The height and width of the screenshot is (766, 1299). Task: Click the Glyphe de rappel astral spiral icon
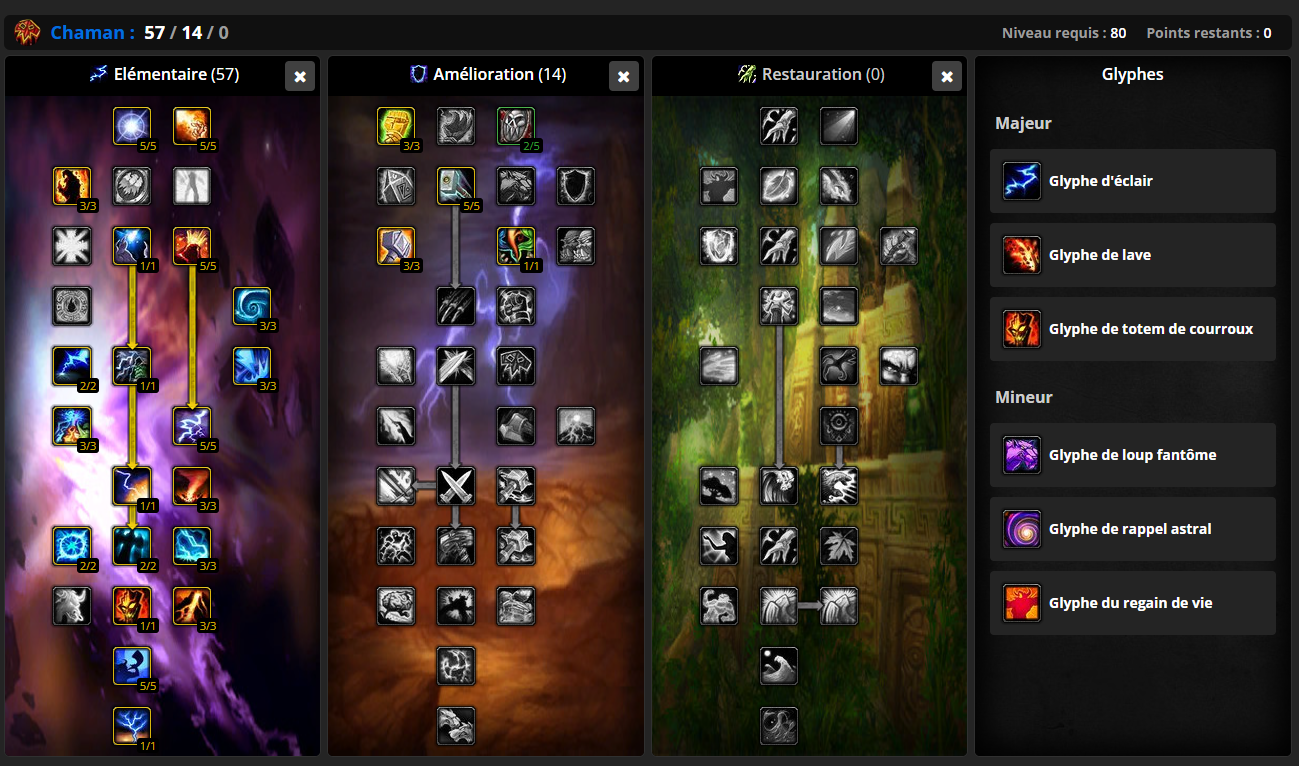[x=1022, y=529]
